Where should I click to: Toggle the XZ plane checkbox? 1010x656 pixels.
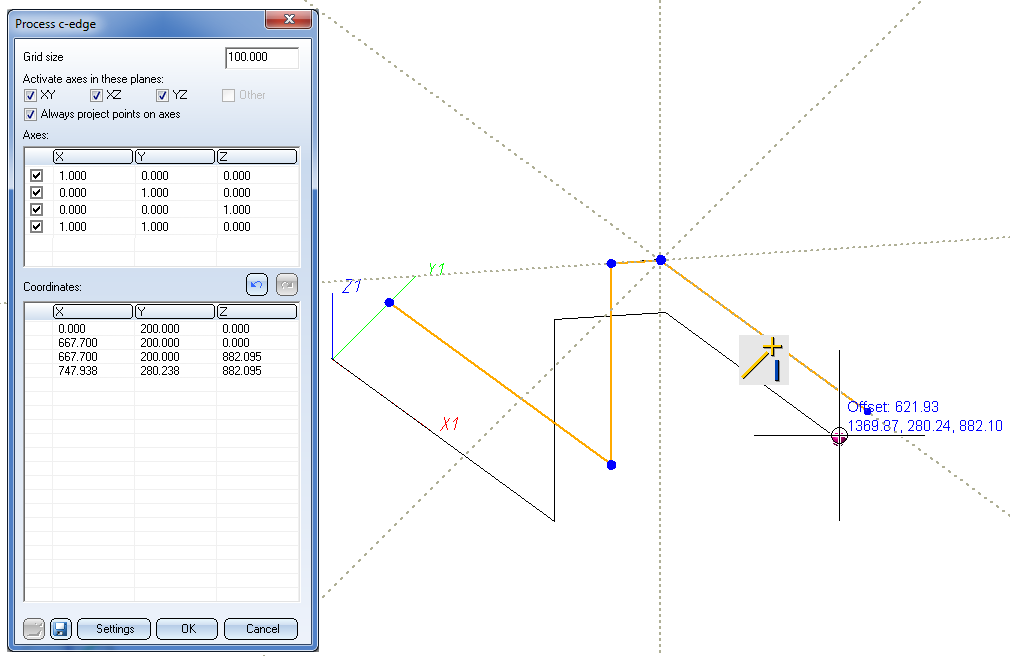[x=97, y=95]
